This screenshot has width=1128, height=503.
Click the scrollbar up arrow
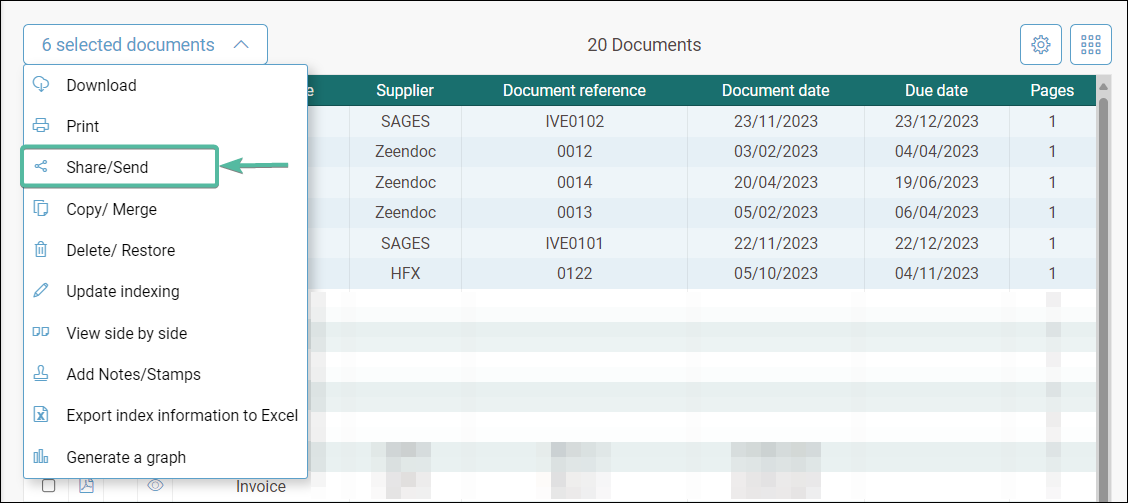click(1104, 86)
